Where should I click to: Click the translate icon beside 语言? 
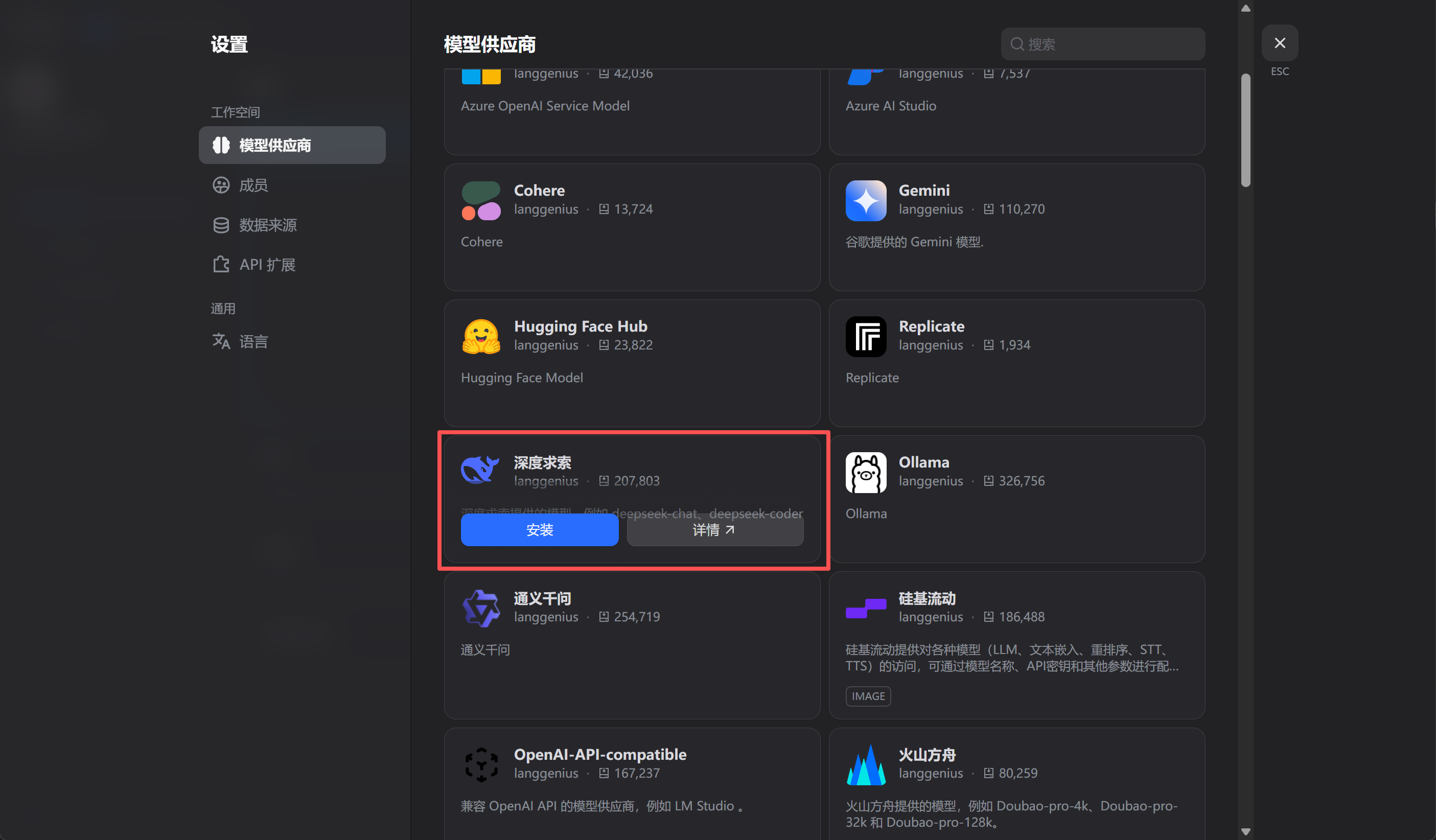(221, 341)
